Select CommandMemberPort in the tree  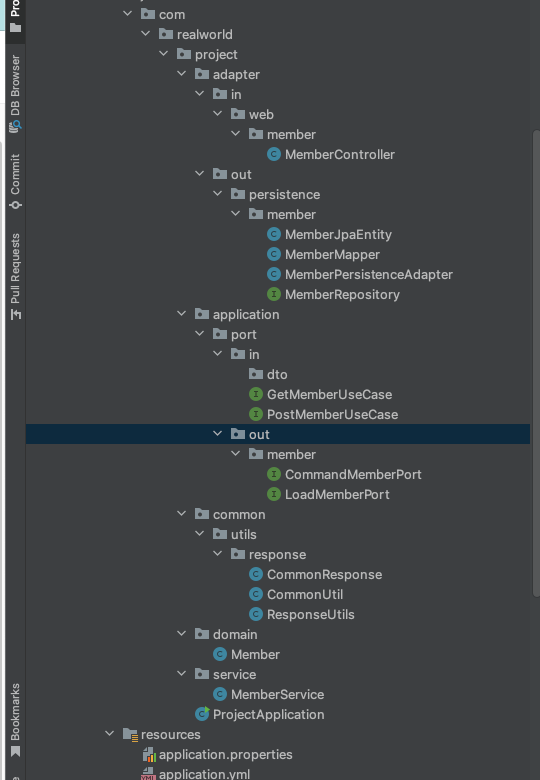pyautogui.click(x=353, y=475)
